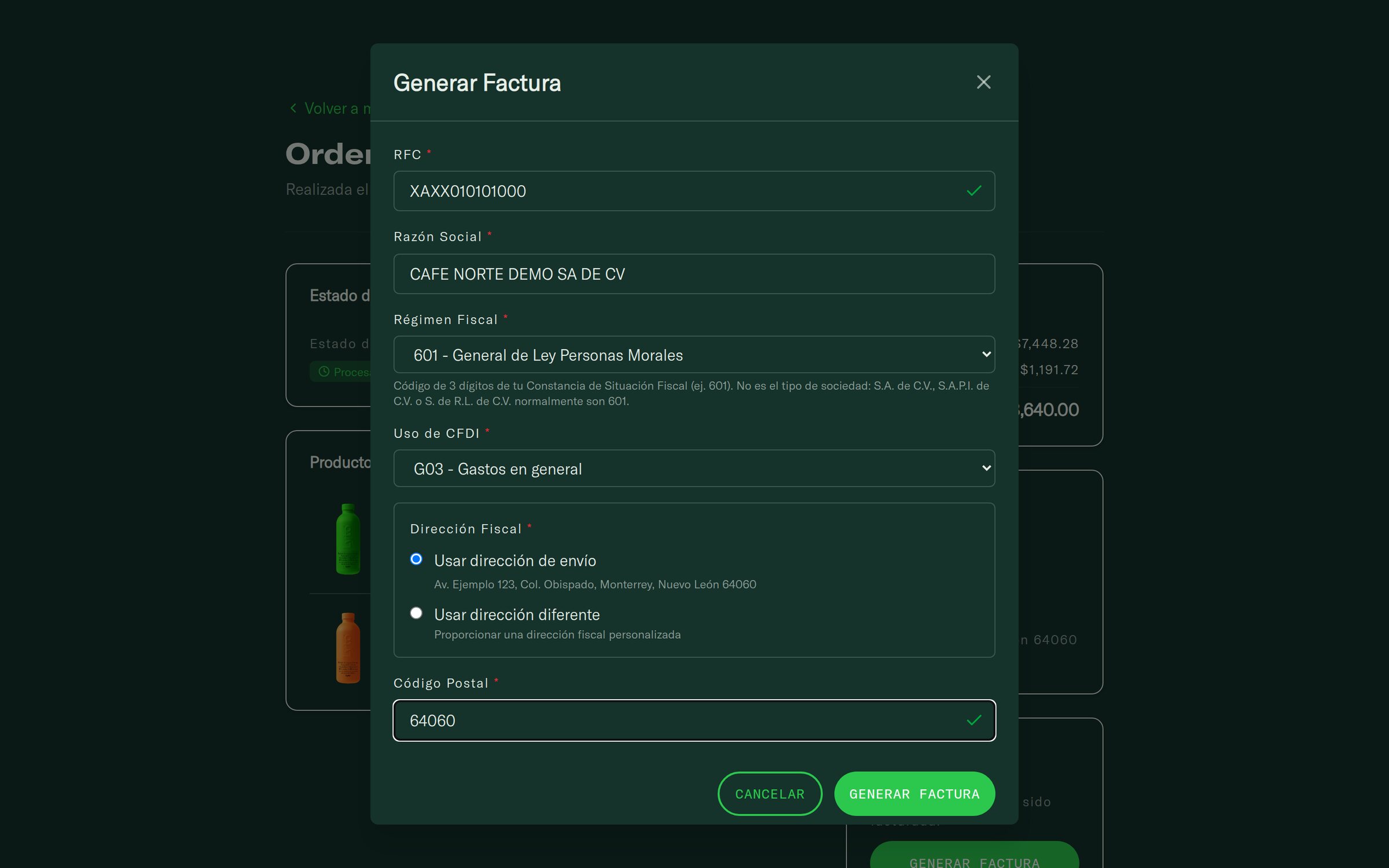Click the green bottle product thumbnail
This screenshot has width=1389, height=868.
click(x=348, y=539)
